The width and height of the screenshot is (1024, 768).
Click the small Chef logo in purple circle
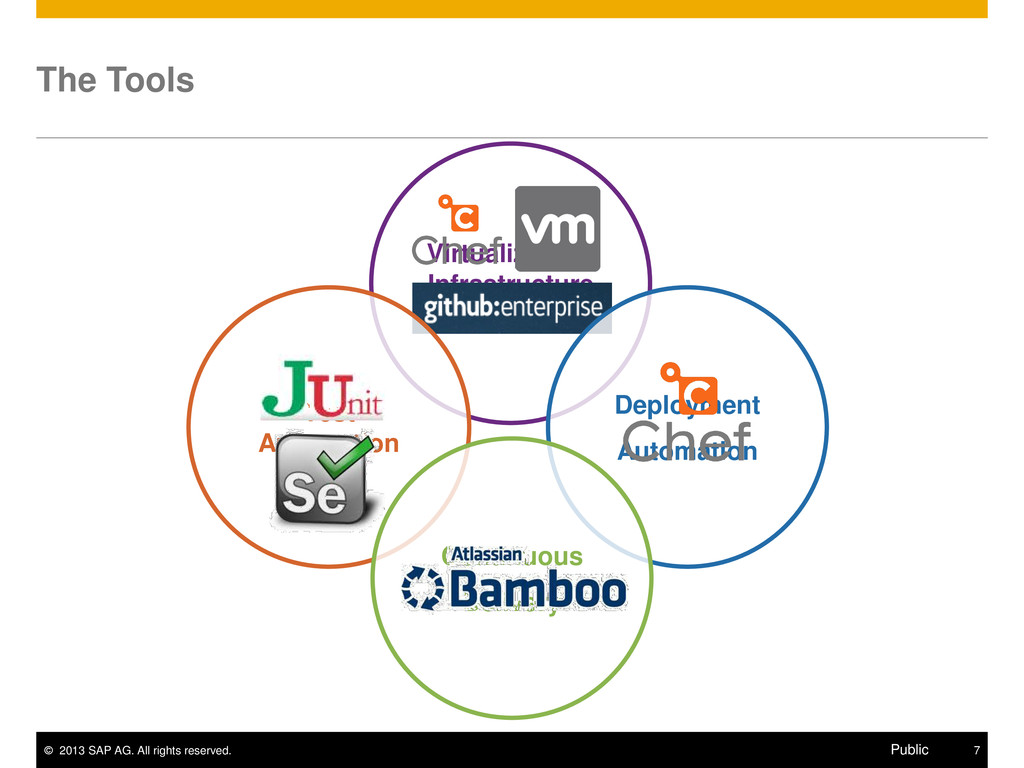tap(458, 230)
